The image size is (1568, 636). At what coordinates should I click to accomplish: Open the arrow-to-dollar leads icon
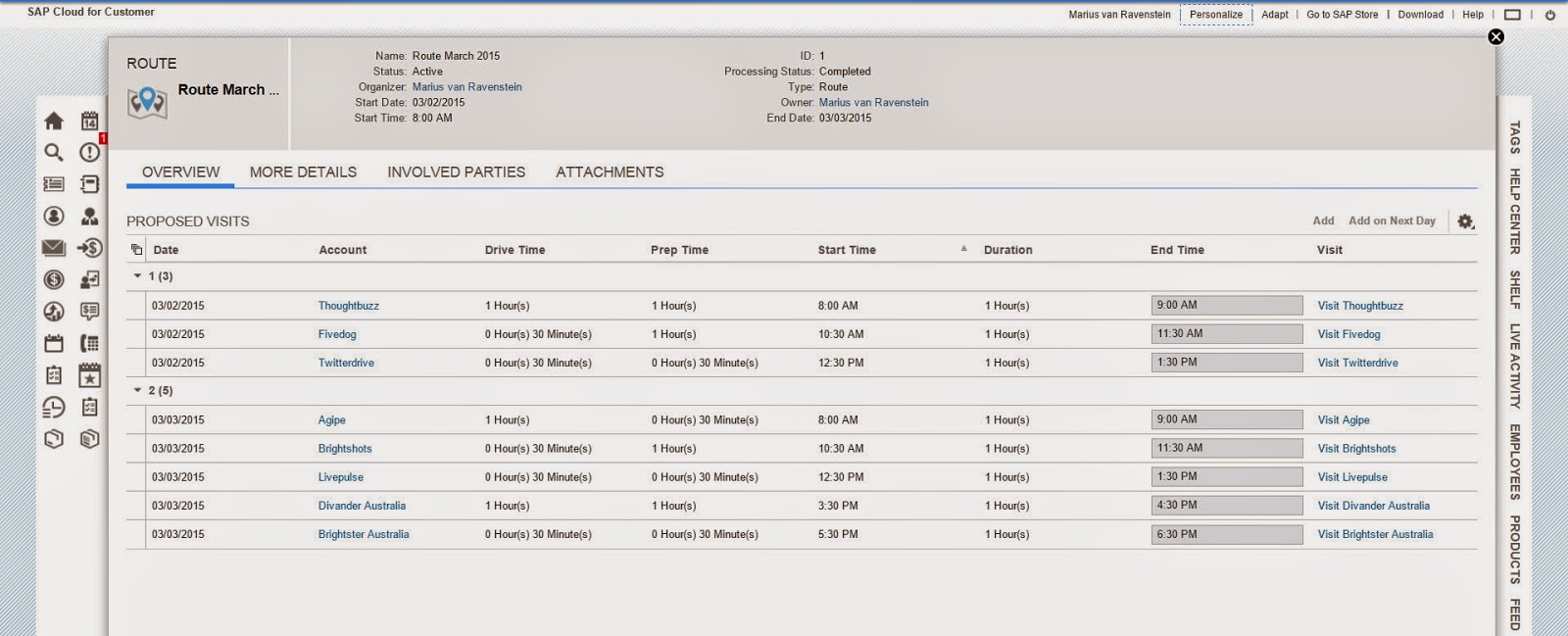pos(89,248)
